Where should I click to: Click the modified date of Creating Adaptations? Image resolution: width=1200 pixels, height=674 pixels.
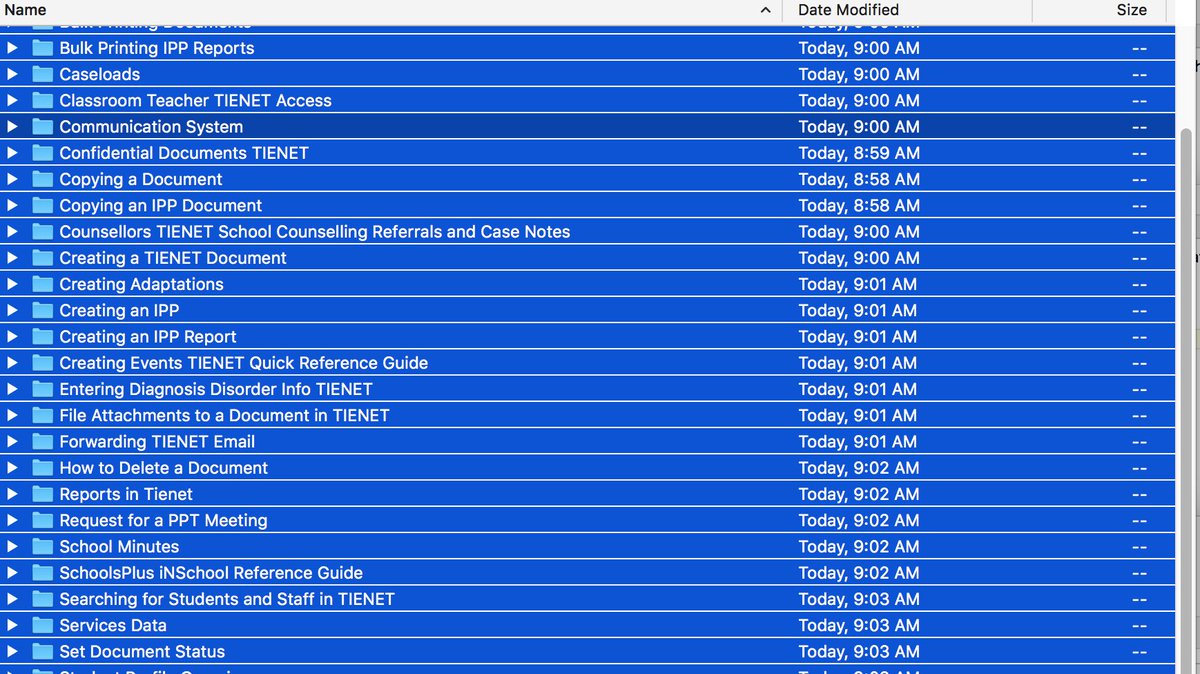pyautogui.click(x=858, y=284)
